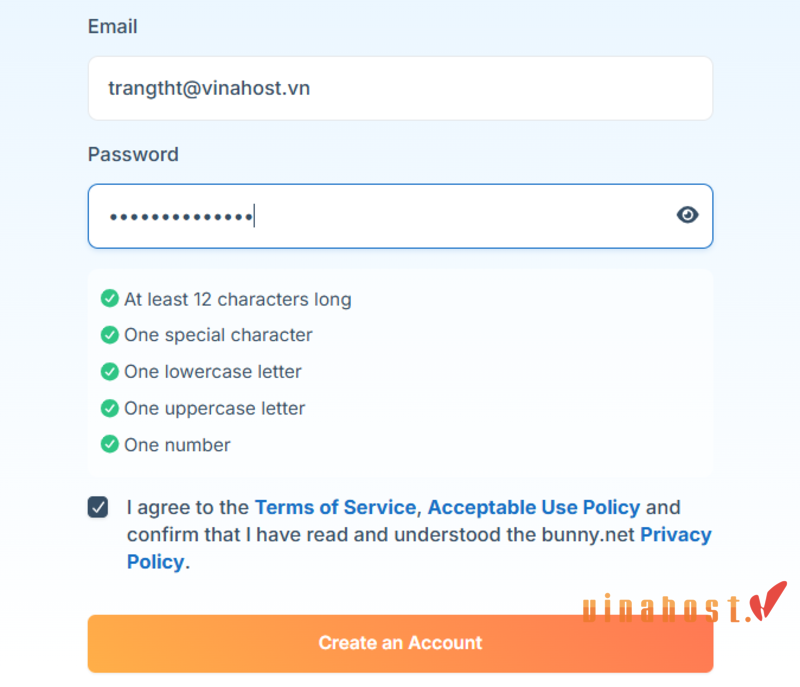Show password using the eye icon
The image size is (800, 687).
coord(687,215)
